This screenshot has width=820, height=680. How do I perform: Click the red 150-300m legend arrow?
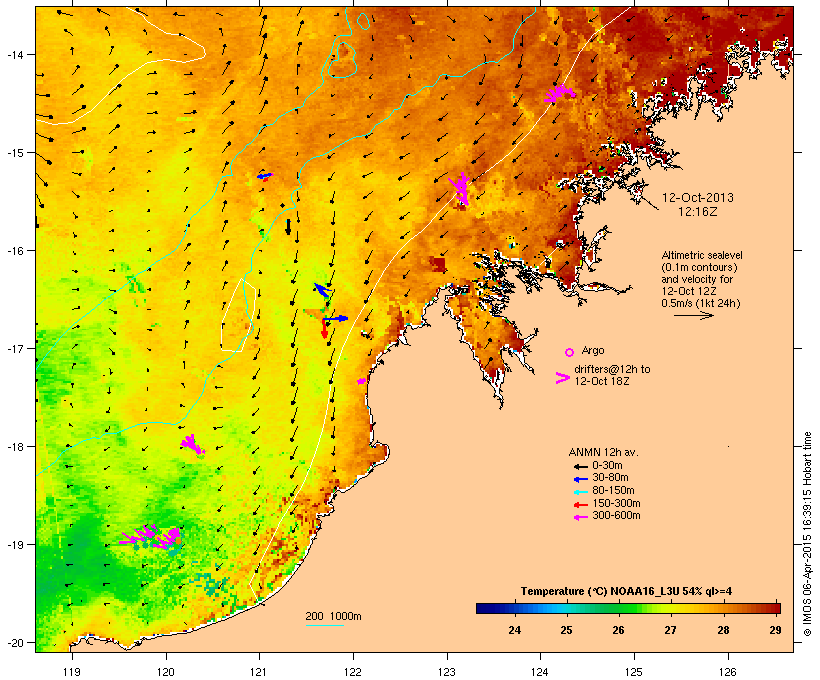click(x=580, y=505)
